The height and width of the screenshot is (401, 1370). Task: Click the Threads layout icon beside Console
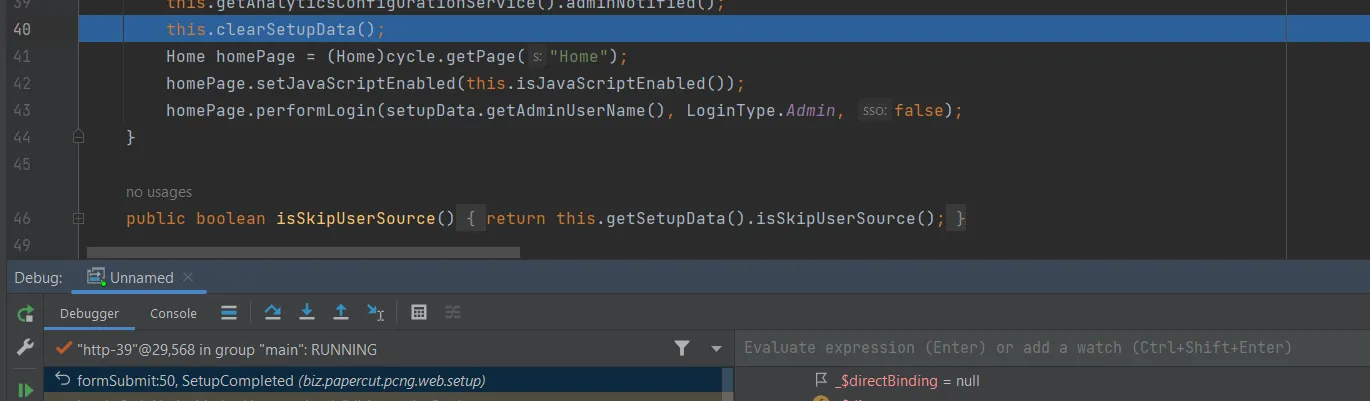click(229, 313)
